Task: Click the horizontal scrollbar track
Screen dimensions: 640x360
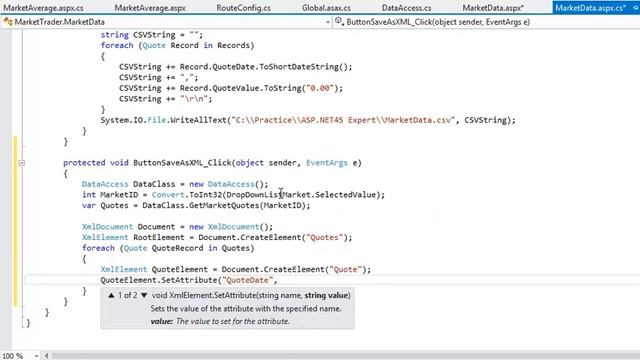Action: click(x=345, y=356)
